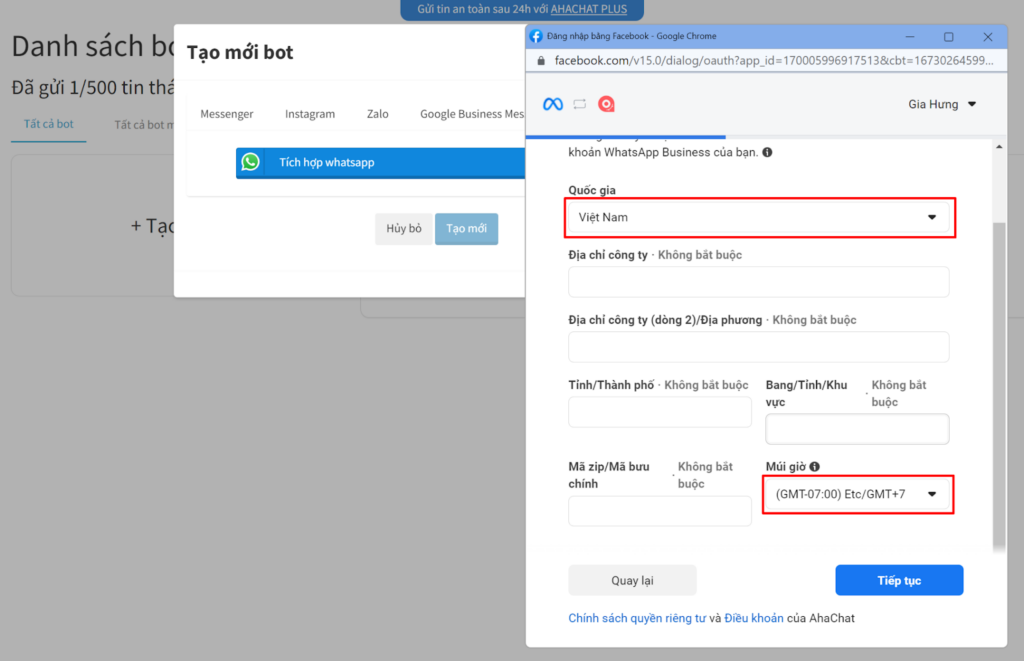Screen dimensions: 1024x661
Task: Click the popup vertical scrollbar thumb
Action: (999, 387)
